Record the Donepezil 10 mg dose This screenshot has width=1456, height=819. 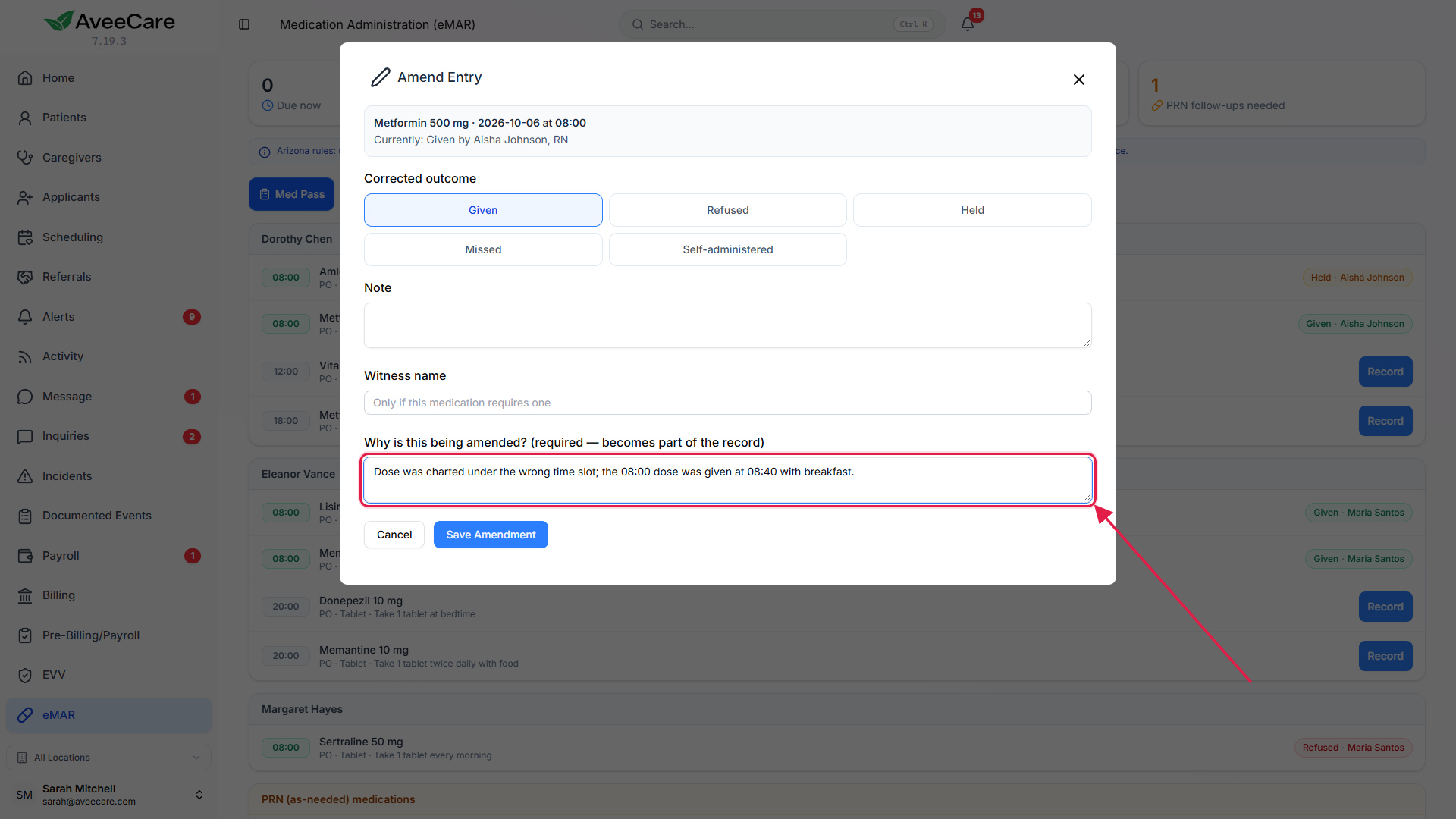1385,607
